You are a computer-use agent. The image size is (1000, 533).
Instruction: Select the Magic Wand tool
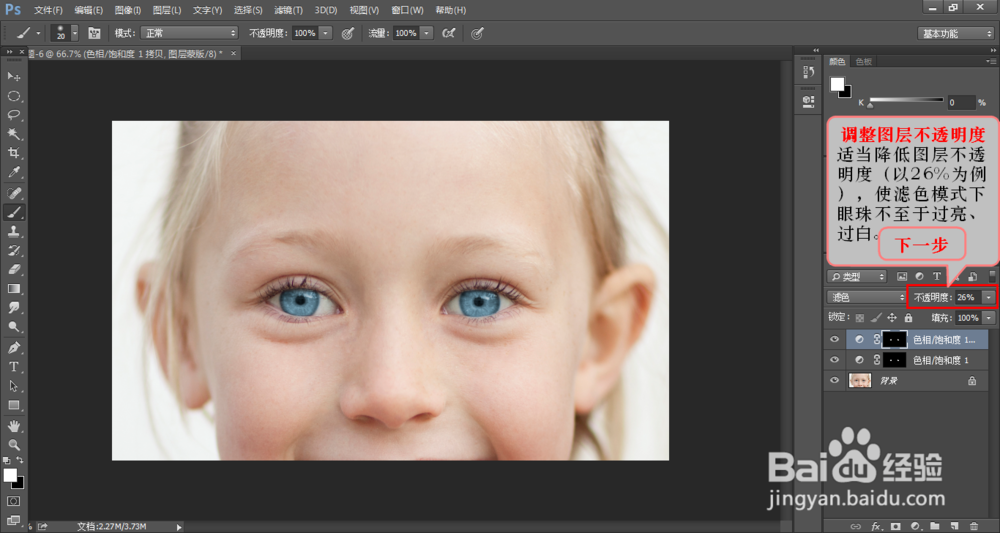point(13,134)
